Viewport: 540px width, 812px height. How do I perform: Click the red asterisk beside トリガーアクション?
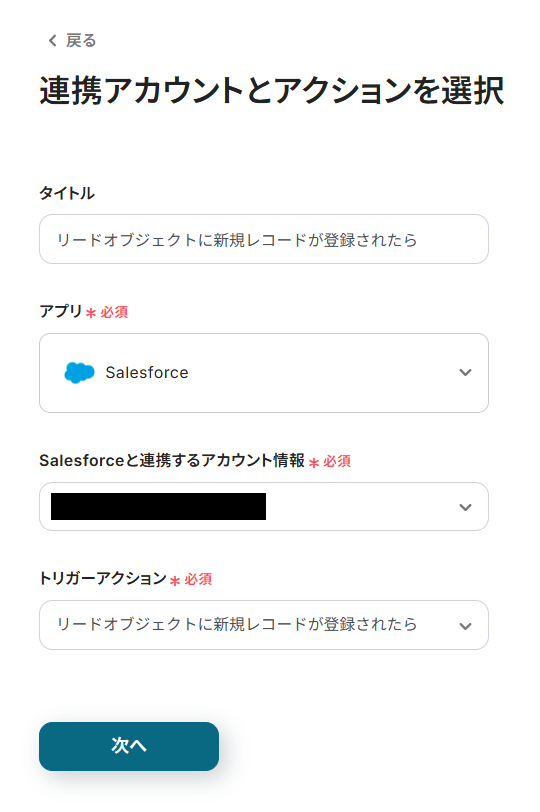pos(175,581)
